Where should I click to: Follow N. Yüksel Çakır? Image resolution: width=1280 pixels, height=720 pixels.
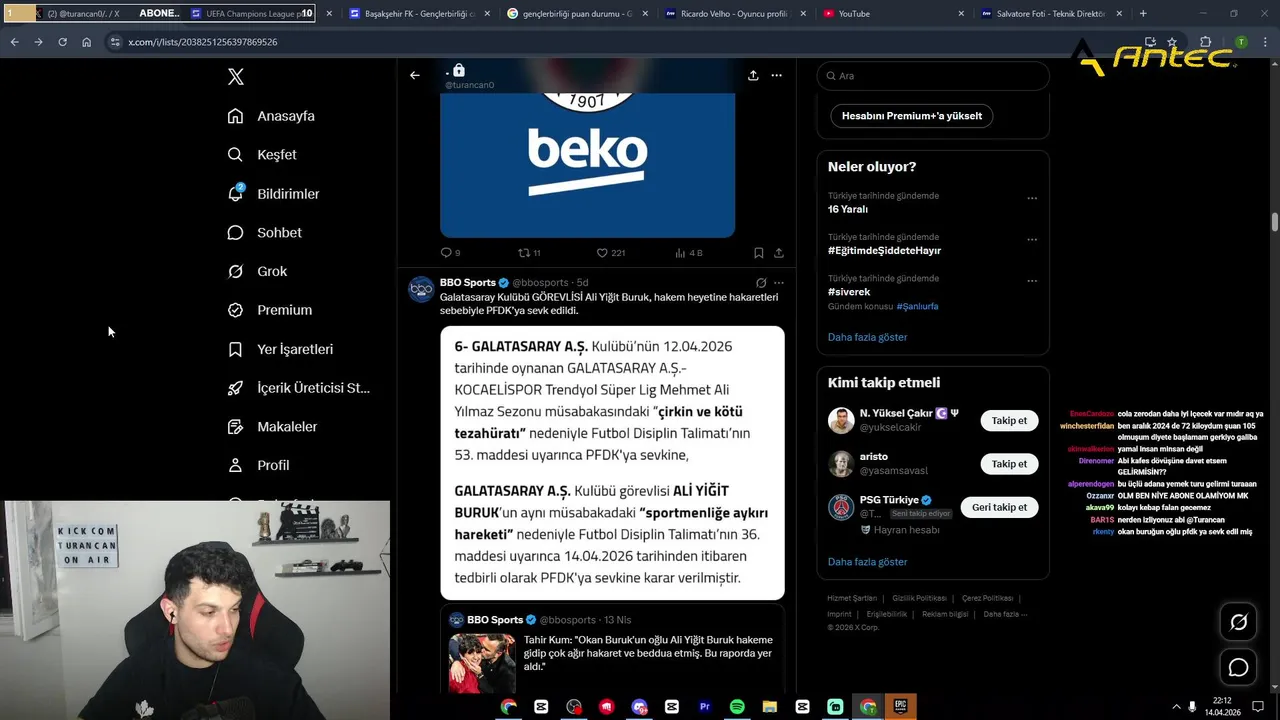click(x=1009, y=421)
